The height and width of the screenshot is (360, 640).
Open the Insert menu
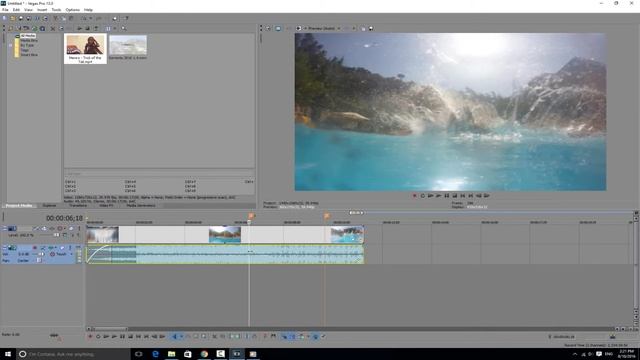[x=42, y=9]
